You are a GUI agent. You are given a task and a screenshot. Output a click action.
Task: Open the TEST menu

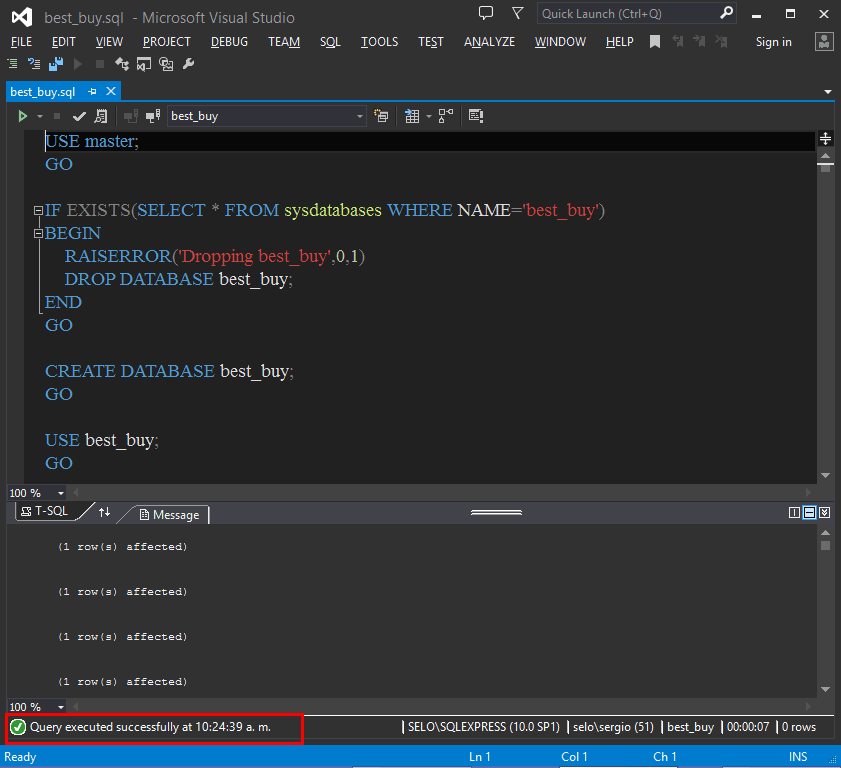point(431,42)
